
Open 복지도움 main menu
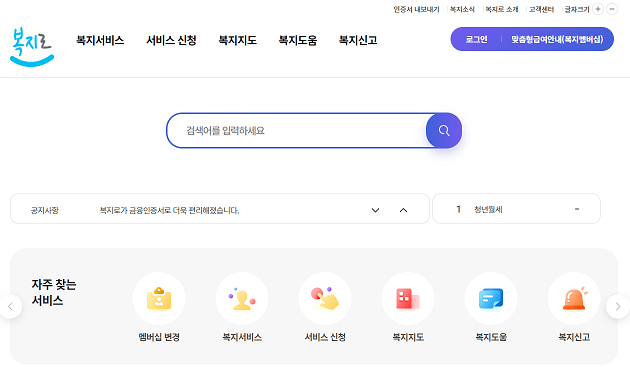click(x=298, y=40)
